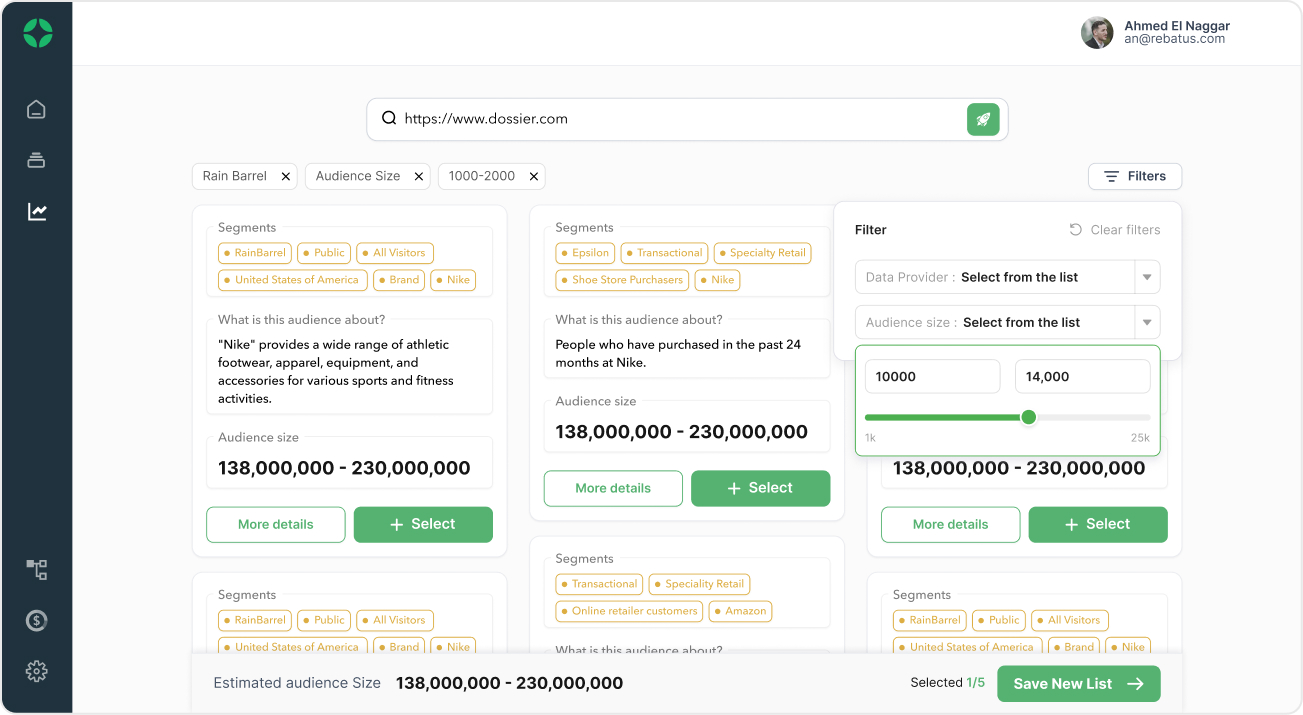The width and height of the screenshot is (1303, 715).
Task: Click the Rain Barrel filter chip label
Action: pyautogui.click(x=235, y=176)
